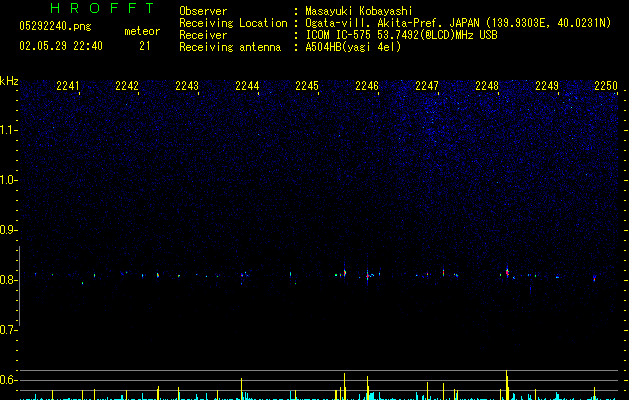Click time marker 2241
The height and width of the screenshot is (400, 629).
point(68,86)
